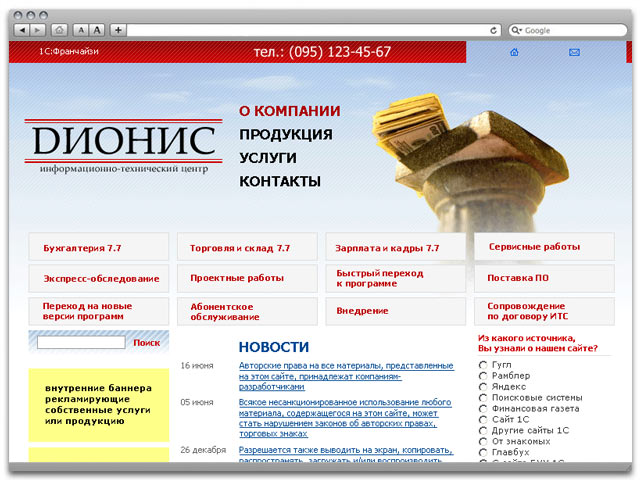The image size is (640, 480).
Task: Reload the page with refresh icon
Action: tap(493, 31)
